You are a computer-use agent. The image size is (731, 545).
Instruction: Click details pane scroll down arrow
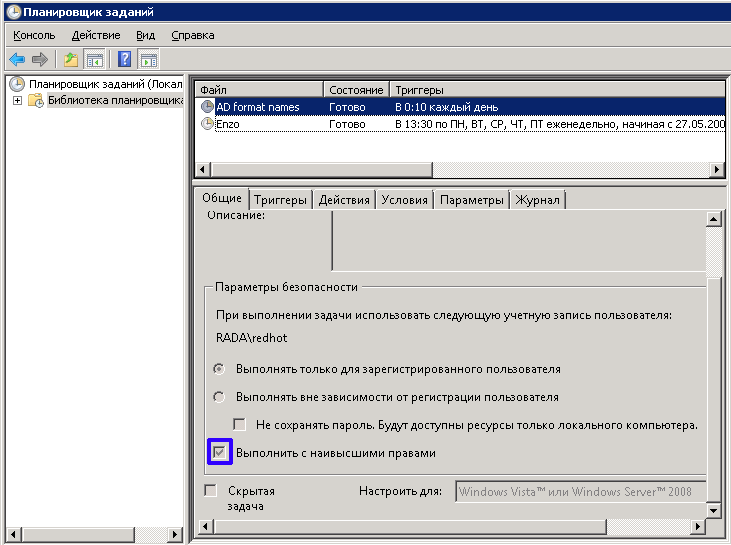pos(714,511)
